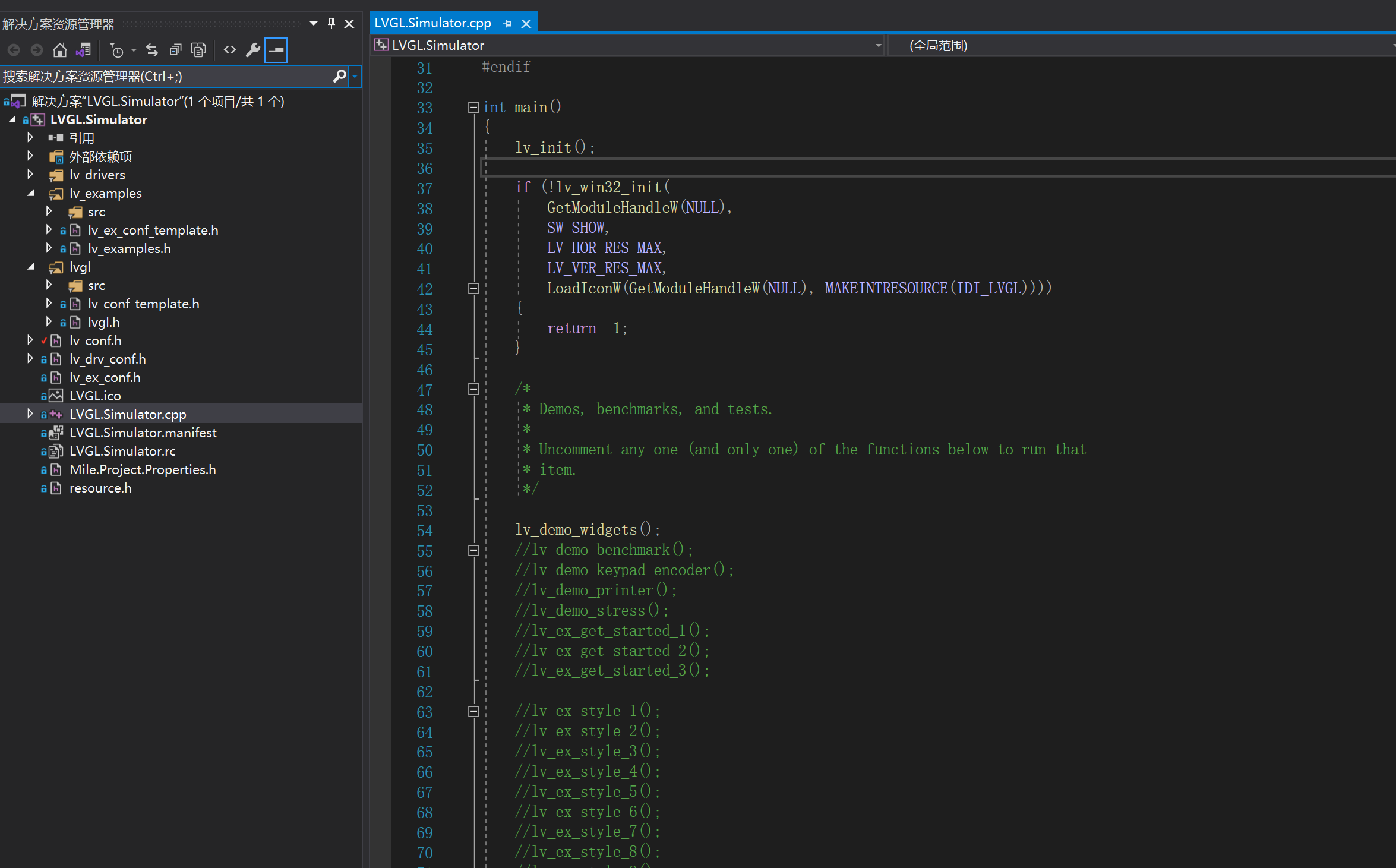Open the LVGL.Simulator project scope dropdown

click(x=878, y=46)
